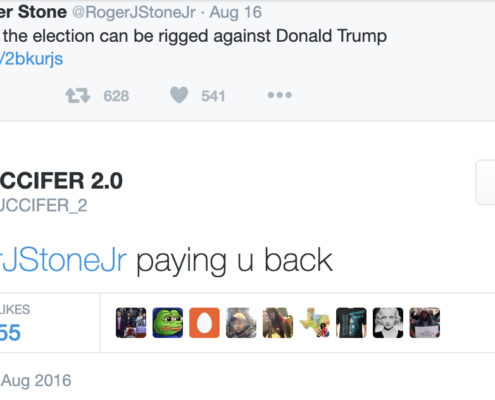The image size is (495, 400).
Task: Like the tweet using the heart icon
Action: (179, 95)
